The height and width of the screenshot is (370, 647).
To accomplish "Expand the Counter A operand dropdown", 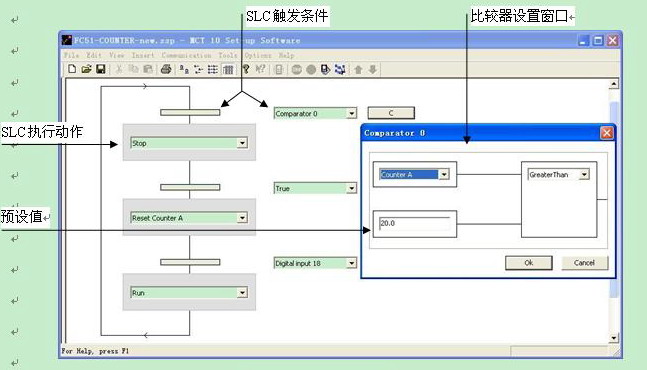I will click(444, 174).
